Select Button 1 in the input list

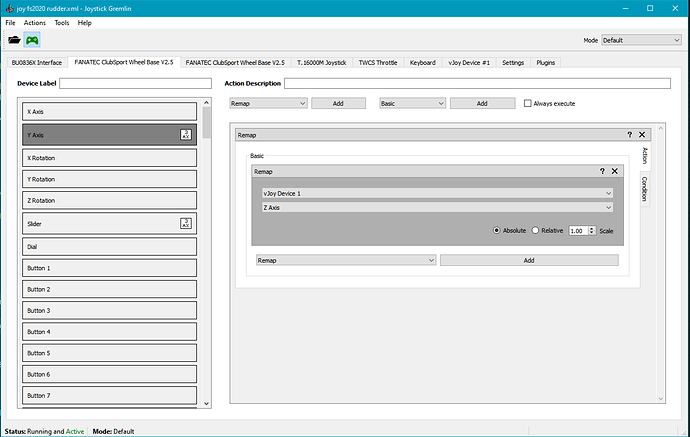coord(110,268)
